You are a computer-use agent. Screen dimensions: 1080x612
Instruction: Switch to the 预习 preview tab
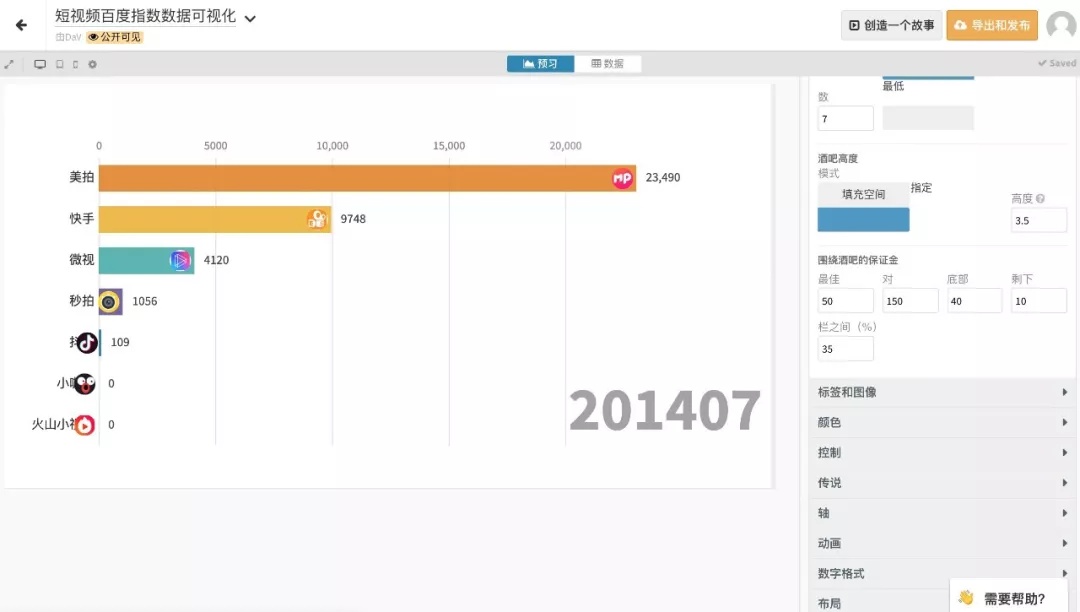(x=540, y=63)
